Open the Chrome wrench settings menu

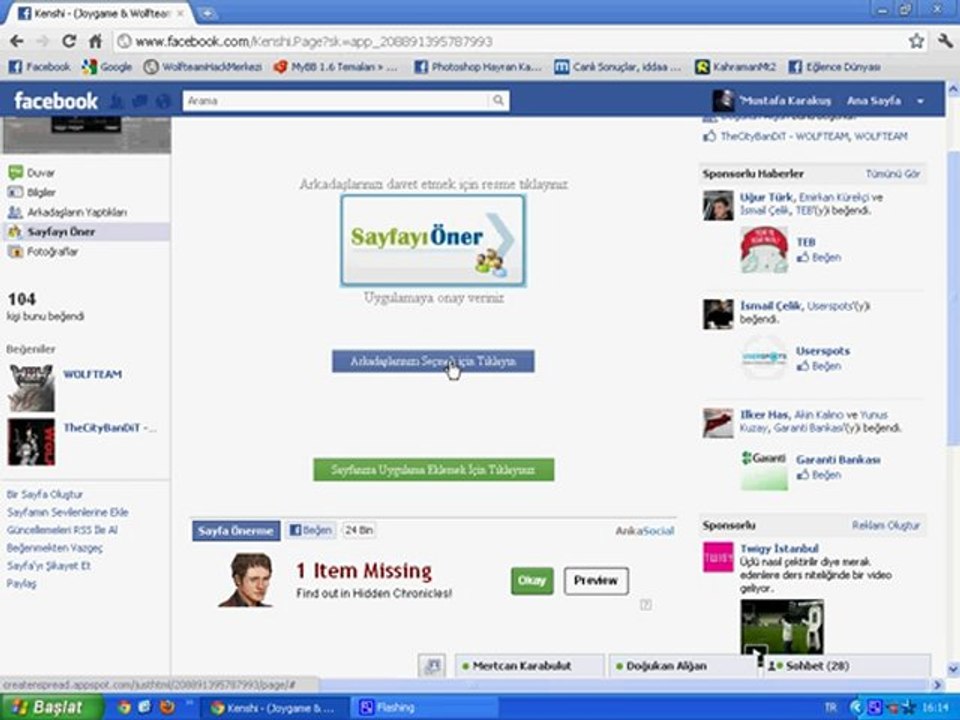click(945, 41)
